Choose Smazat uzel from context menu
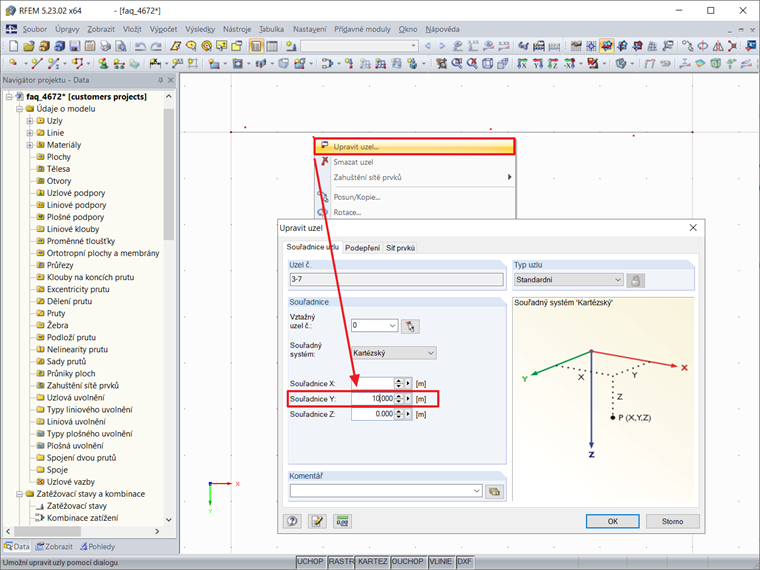The height and width of the screenshot is (570, 760). tap(415, 162)
